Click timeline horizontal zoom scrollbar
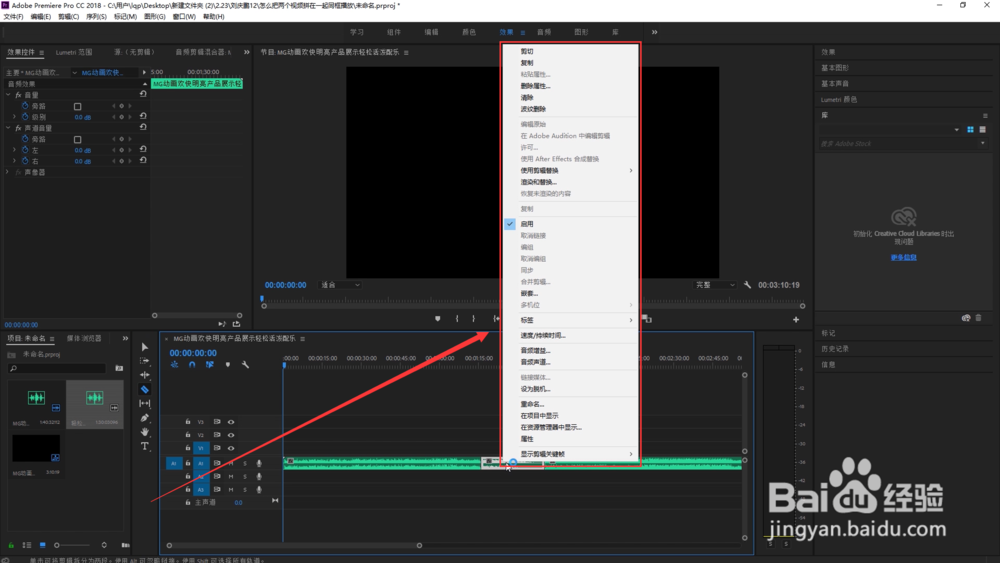 pyautogui.click(x=294, y=545)
